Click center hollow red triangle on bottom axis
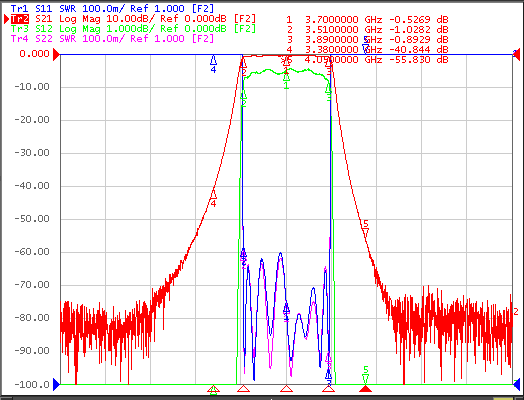This screenshot has width=524, height=400. pos(286,389)
